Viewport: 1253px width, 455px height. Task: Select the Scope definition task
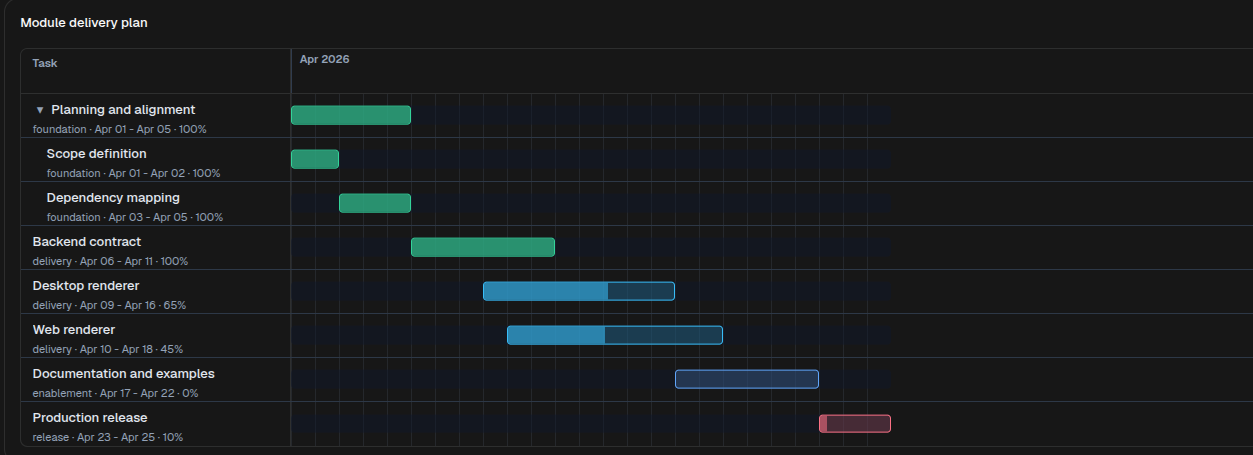tap(156, 160)
